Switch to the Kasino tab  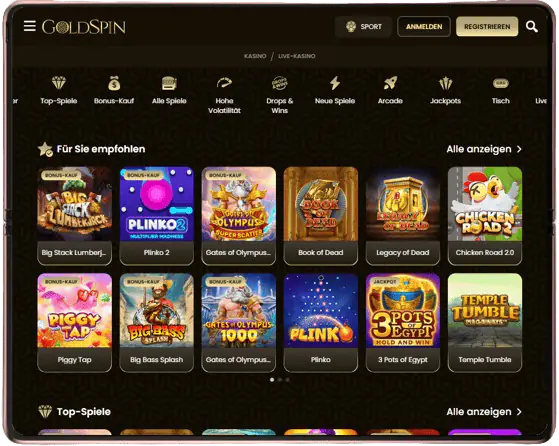tap(255, 56)
